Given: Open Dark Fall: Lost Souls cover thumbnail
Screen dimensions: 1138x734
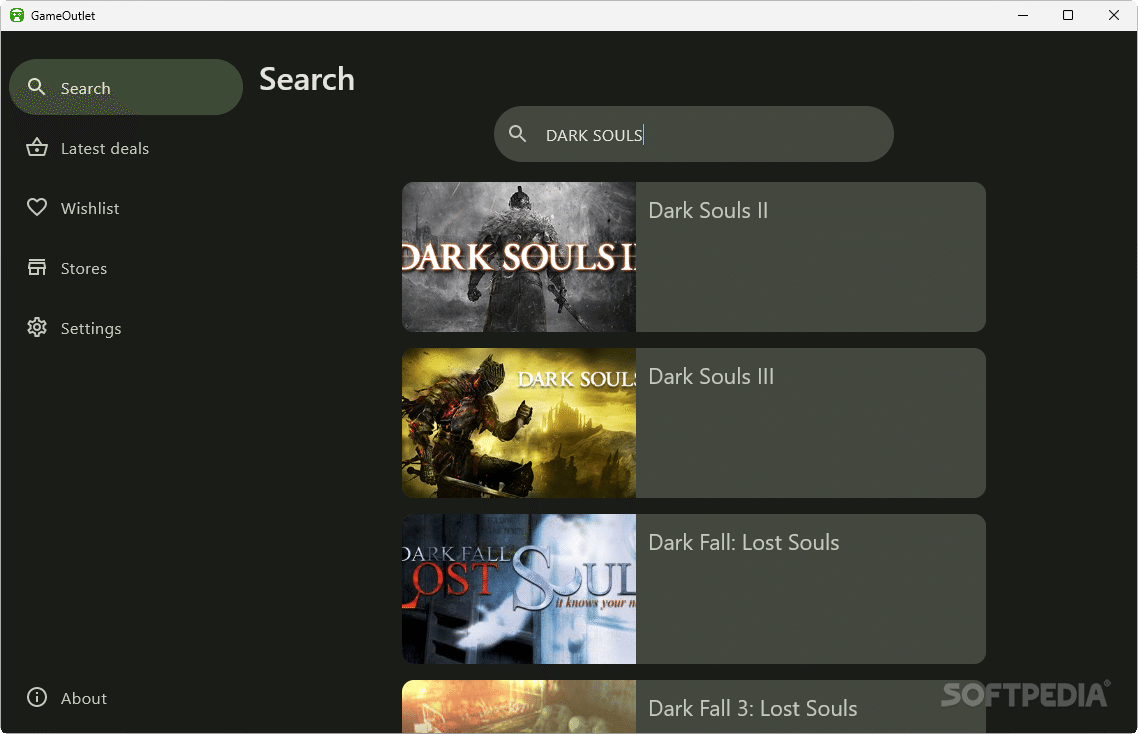Looking at the screenshot, I should point(519,589).
